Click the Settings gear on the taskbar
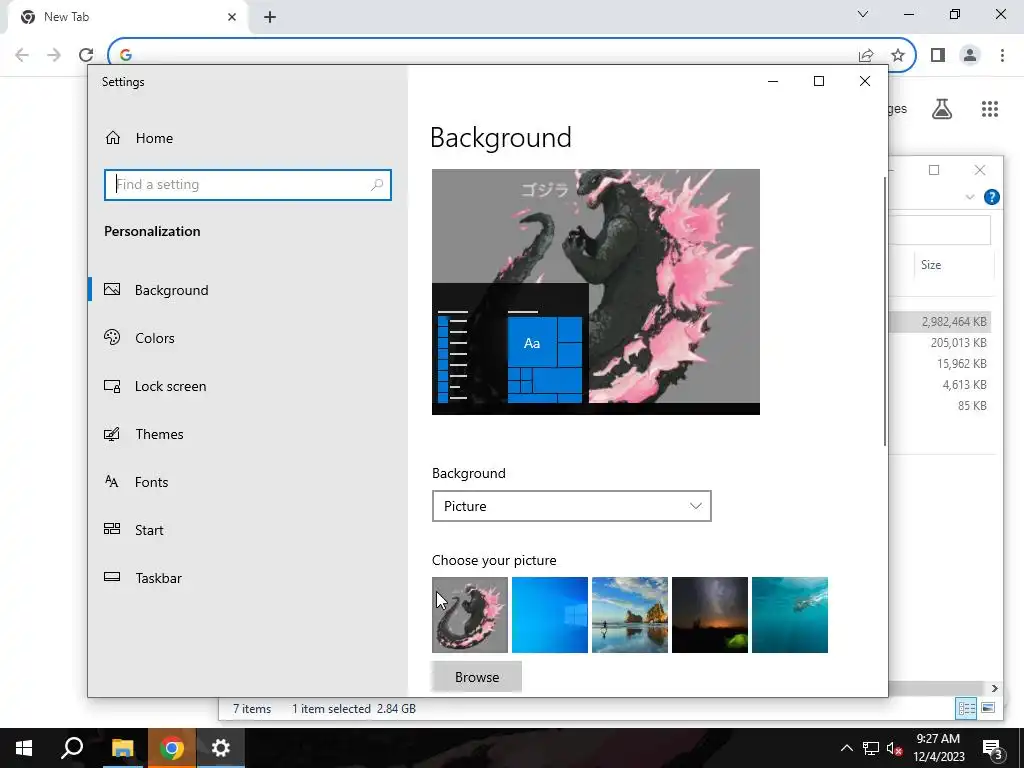The image size is (1024, 768). pyautogui.click(x=221, y=748)
